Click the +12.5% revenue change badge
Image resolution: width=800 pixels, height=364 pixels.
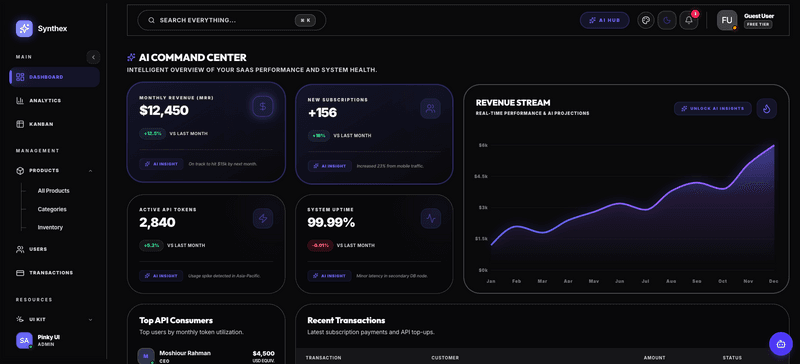click(152, 134)
